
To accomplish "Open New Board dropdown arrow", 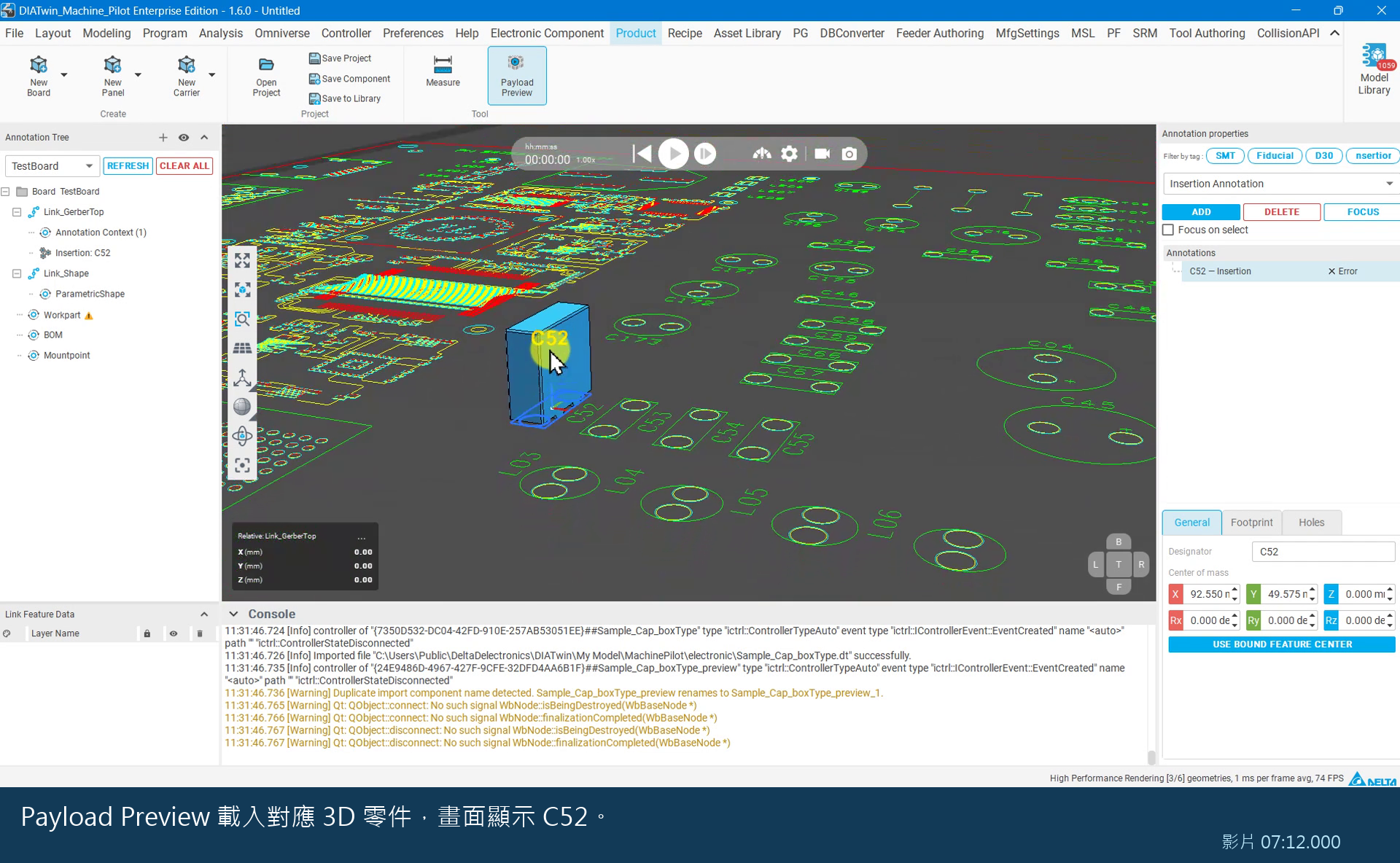I will (64, 75).
